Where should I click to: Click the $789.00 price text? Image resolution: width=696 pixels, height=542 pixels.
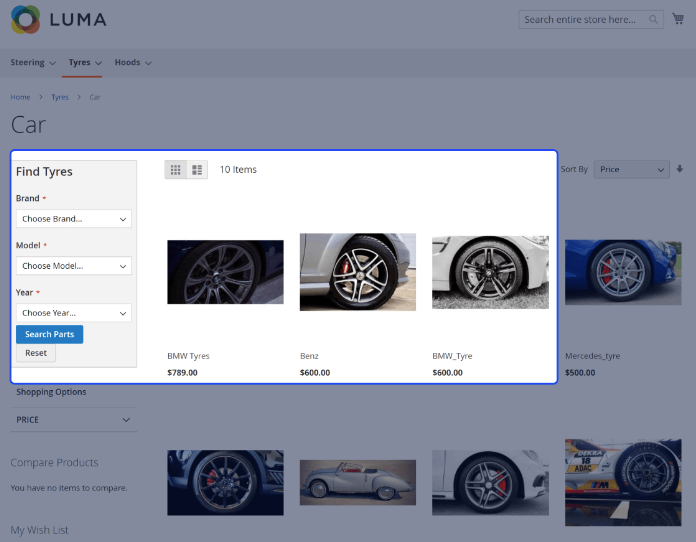click(x=182, y=373)
